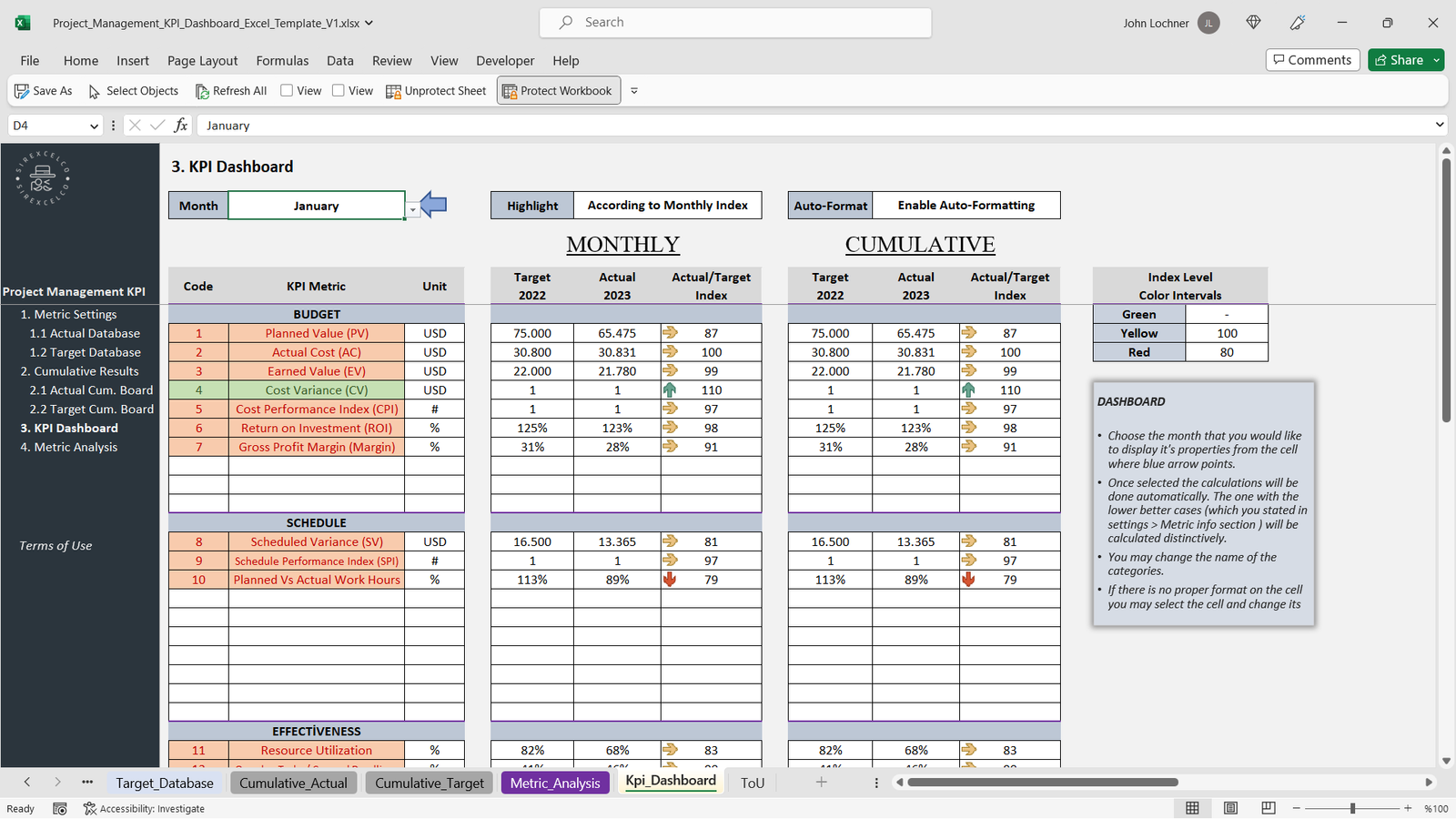
Task: Open Terms of Use link
Action: point(56,546)
